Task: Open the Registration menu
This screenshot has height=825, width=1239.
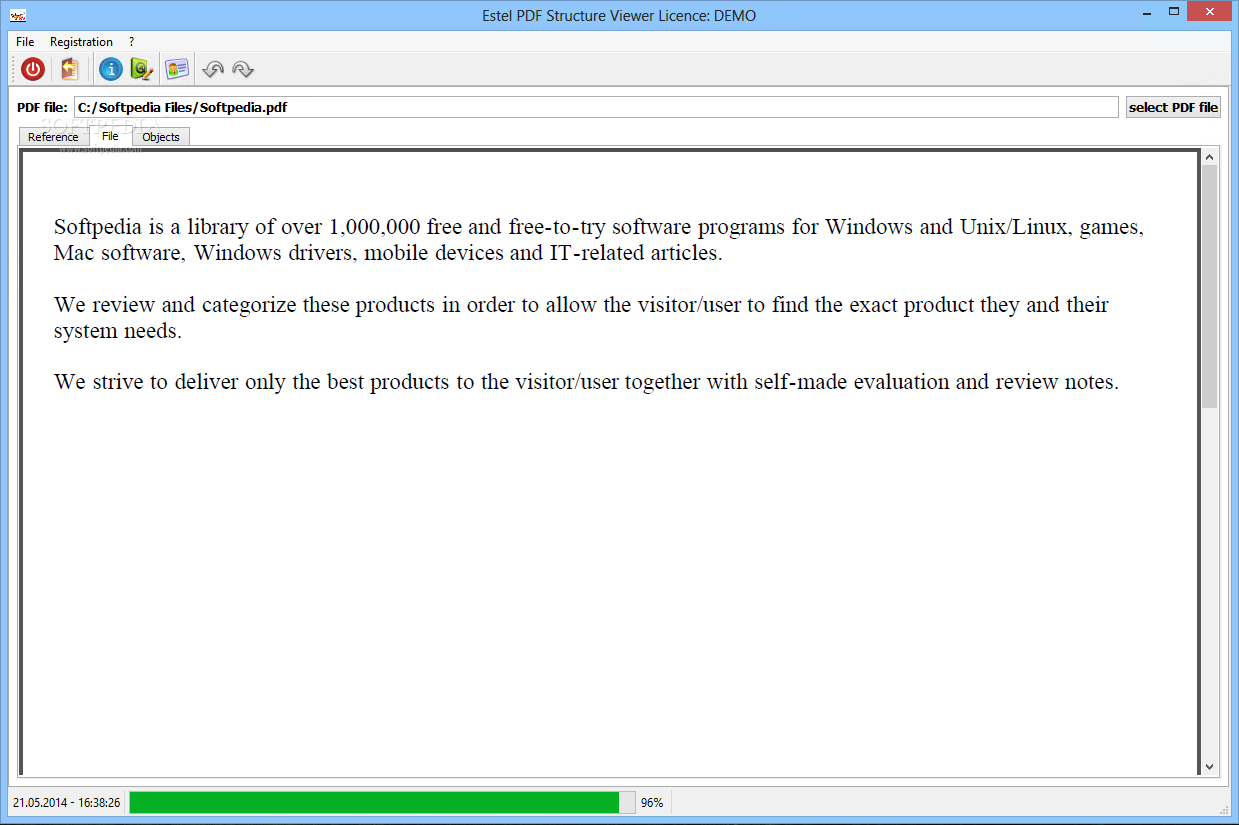Action: 81,42
